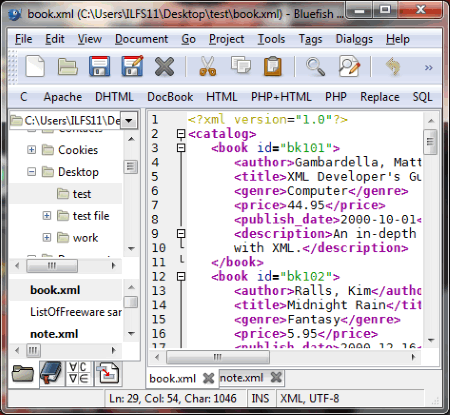
Task: Click the XML, UTF-8 status bar entry
Action: point(309,398)
